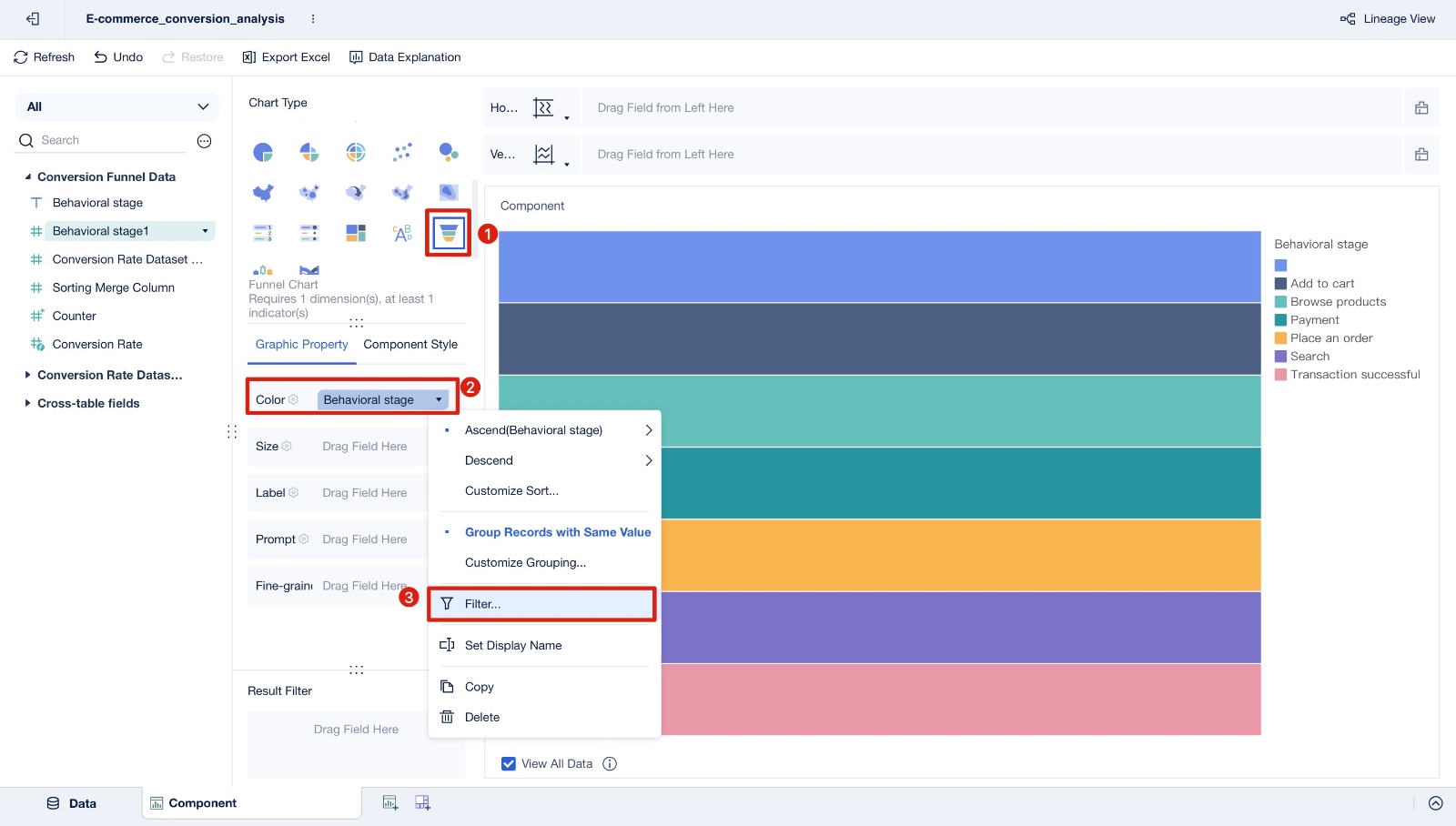Open the Data Explanation tool
1456x826 pixels.
point(405,56)
